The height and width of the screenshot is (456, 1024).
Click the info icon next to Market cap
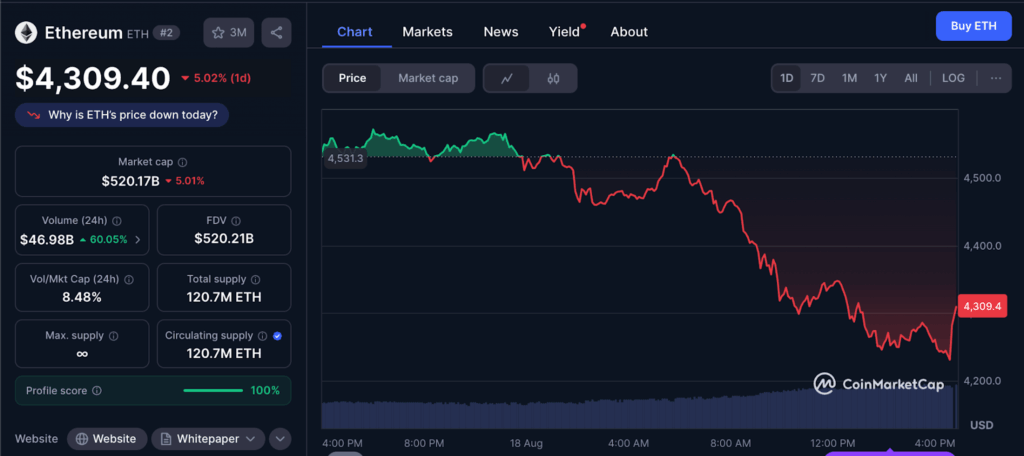[182, 162]
